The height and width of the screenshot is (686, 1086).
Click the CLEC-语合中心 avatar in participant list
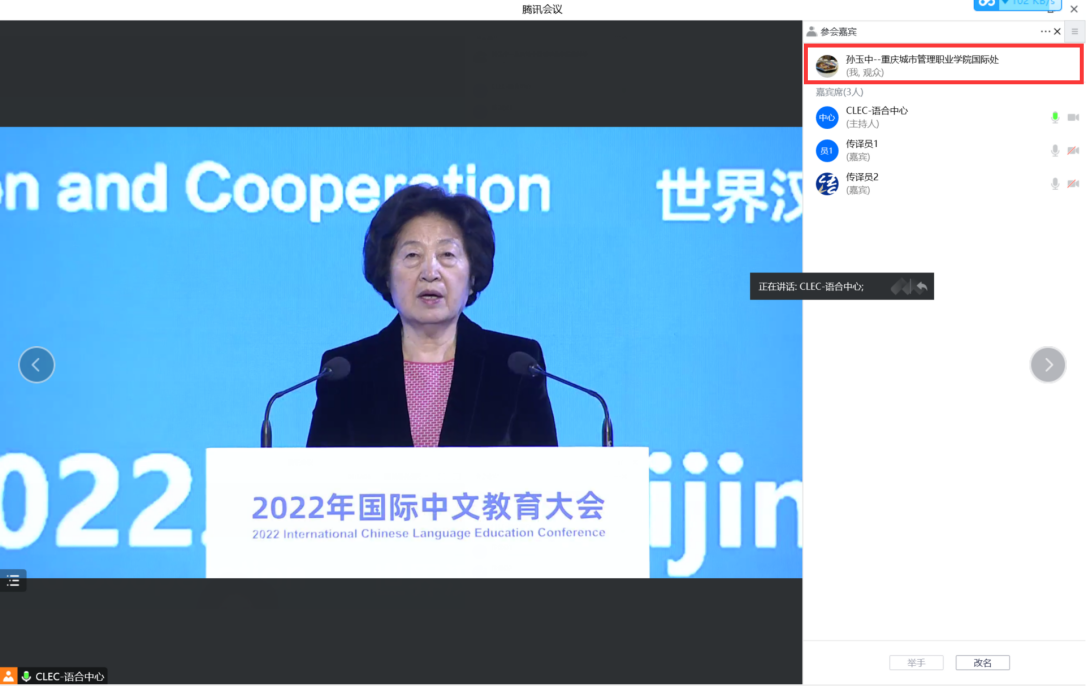[827, 118]
